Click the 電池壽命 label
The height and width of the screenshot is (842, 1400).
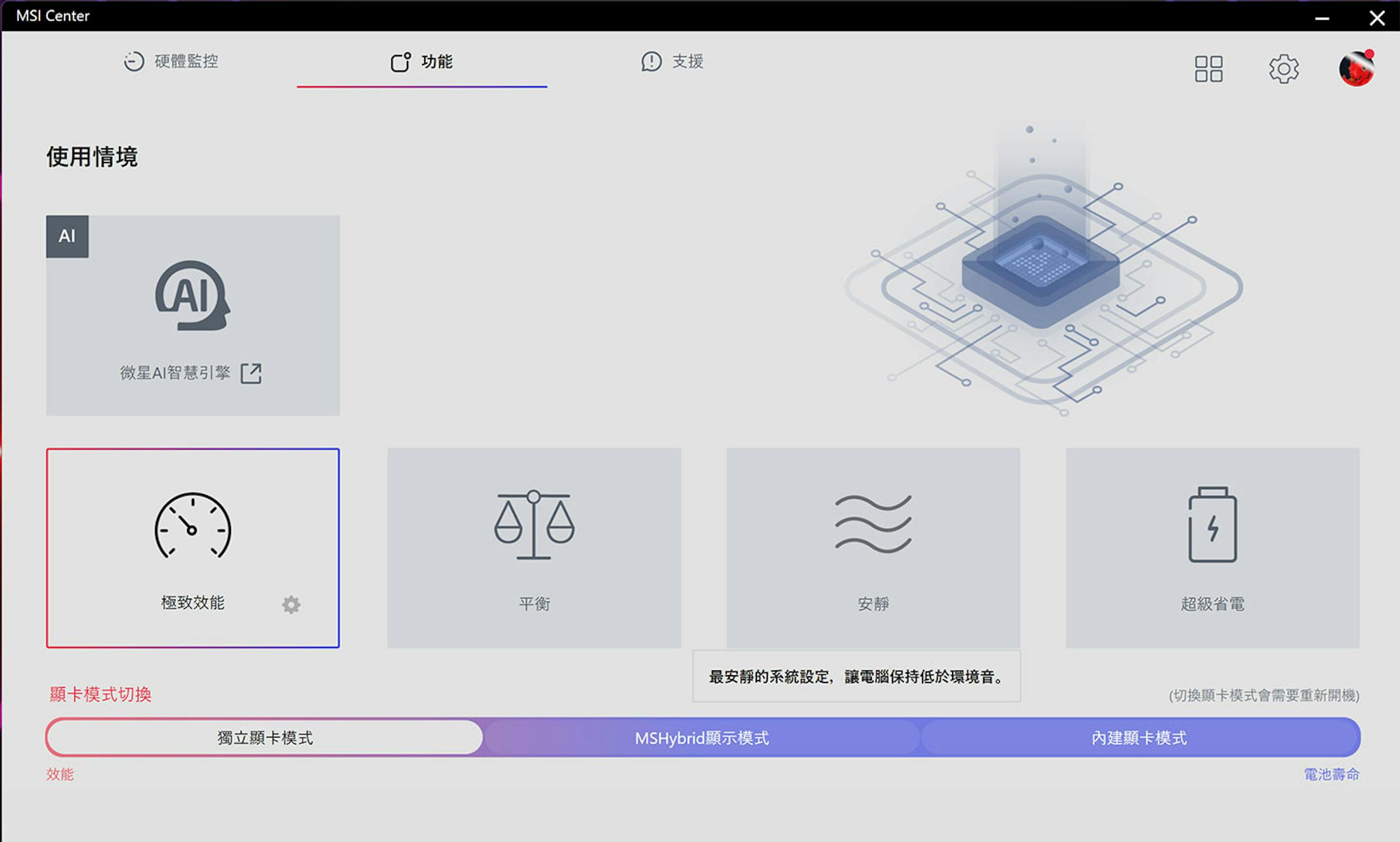point(1331,775)
